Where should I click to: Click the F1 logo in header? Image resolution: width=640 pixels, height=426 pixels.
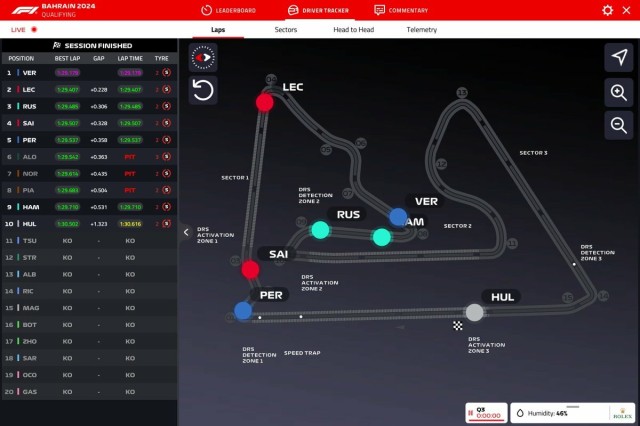24,10
